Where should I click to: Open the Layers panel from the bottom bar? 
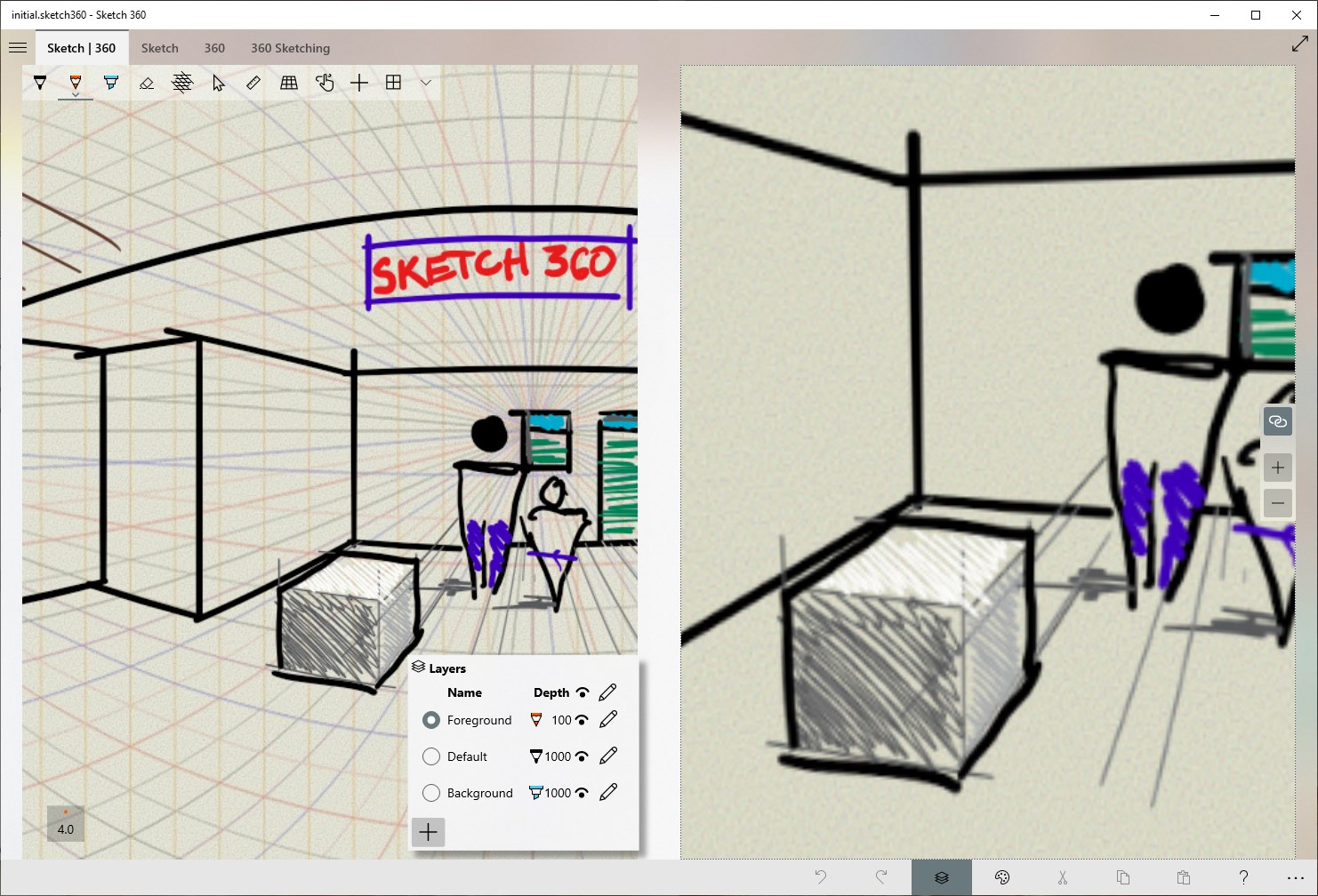tap(941, 876)
